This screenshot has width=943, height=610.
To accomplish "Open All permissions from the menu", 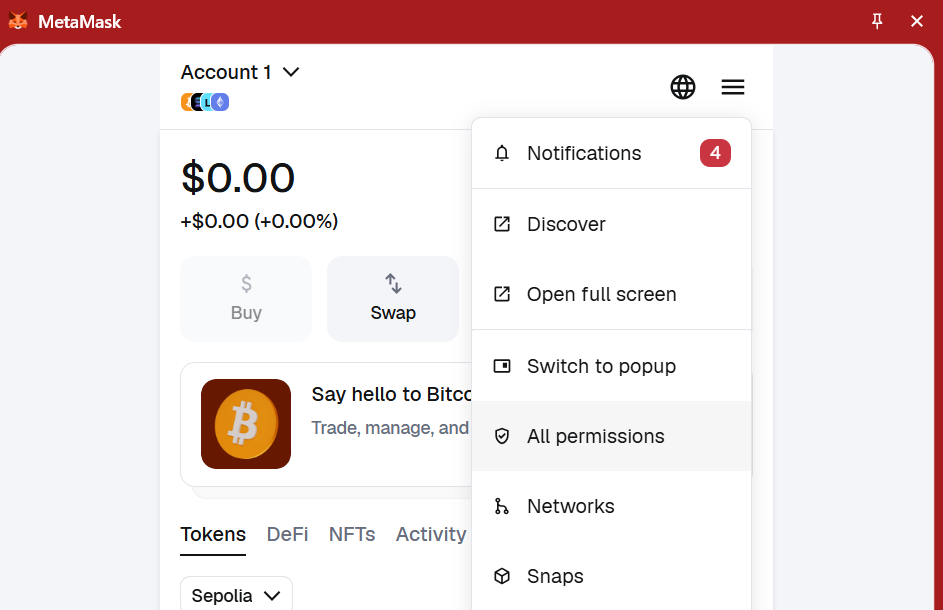I will [611, 436].
